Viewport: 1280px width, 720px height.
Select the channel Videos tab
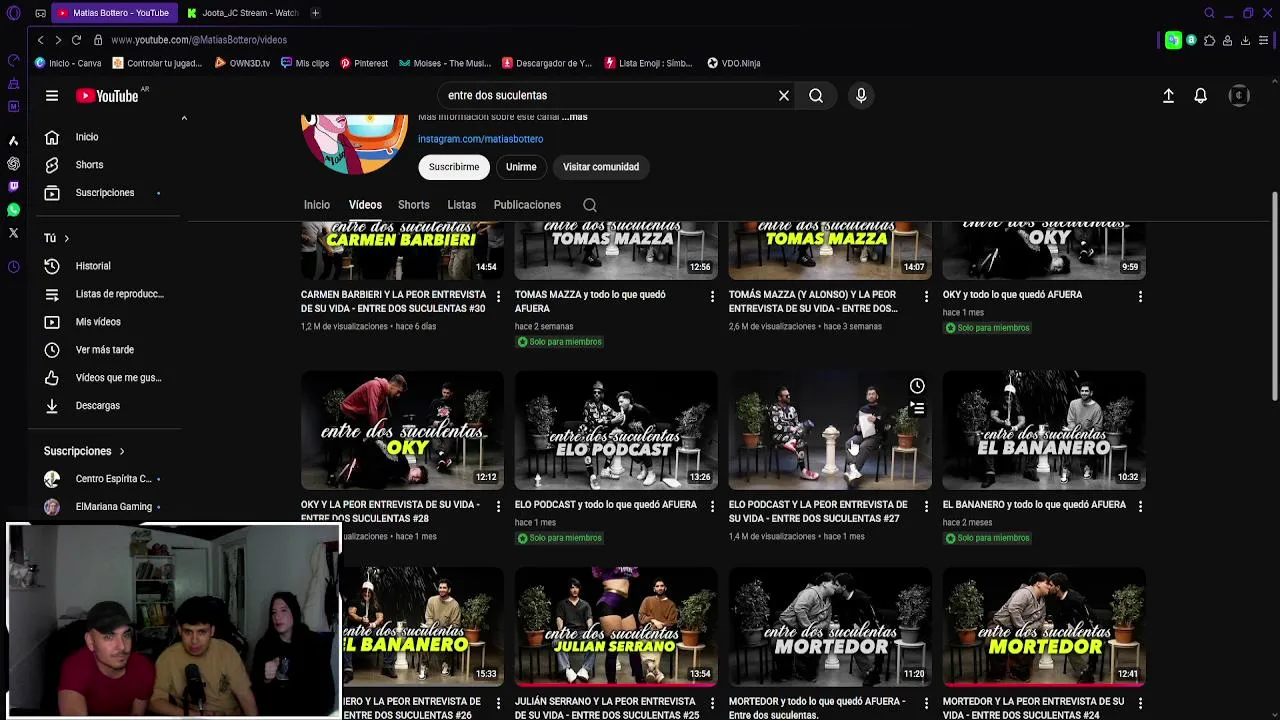click(x=365, y=205)
